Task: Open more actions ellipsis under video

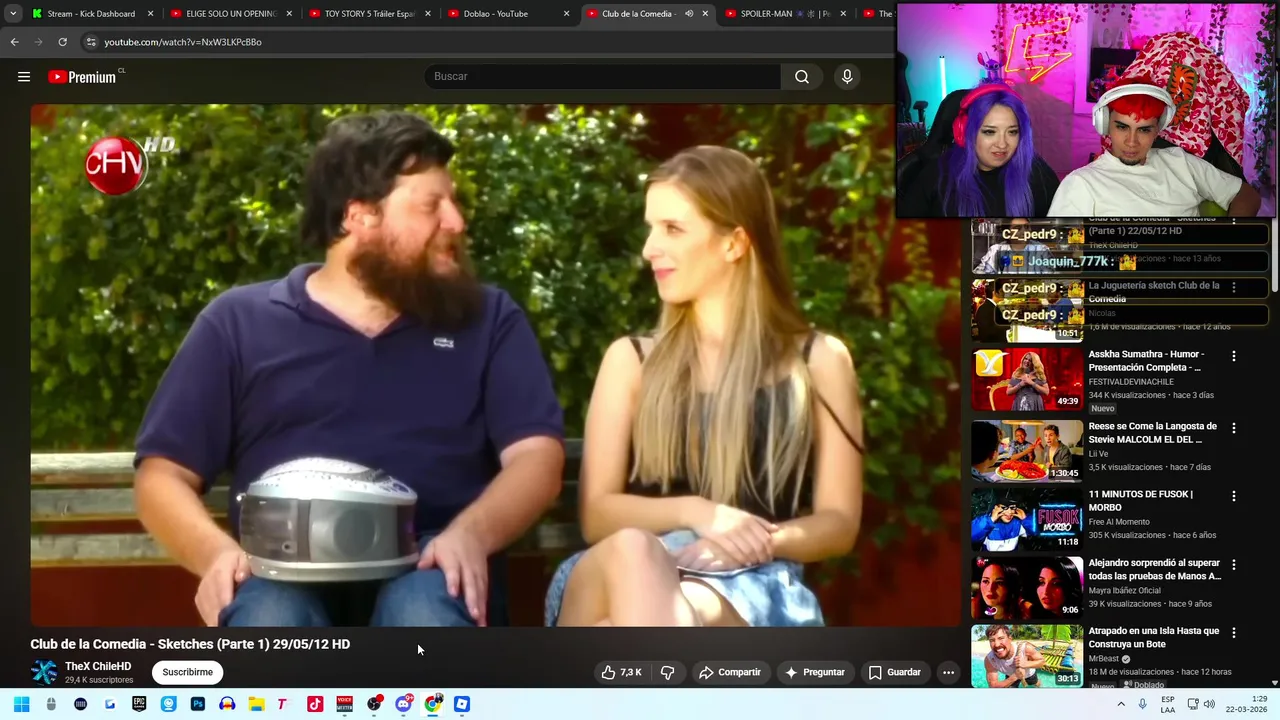Action: (x=948, y=672)
